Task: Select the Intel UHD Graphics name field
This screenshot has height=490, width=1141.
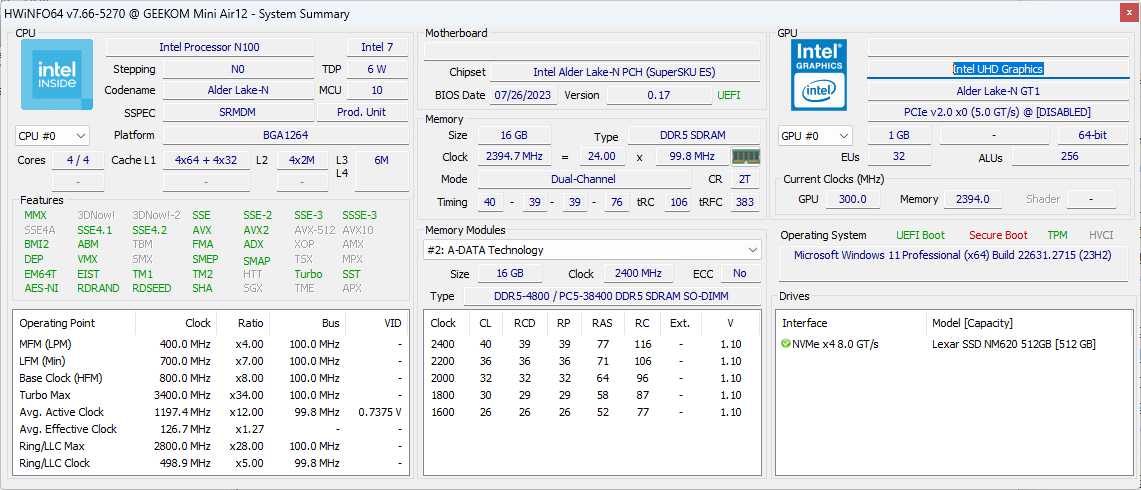Action: [x=998, y=69]
